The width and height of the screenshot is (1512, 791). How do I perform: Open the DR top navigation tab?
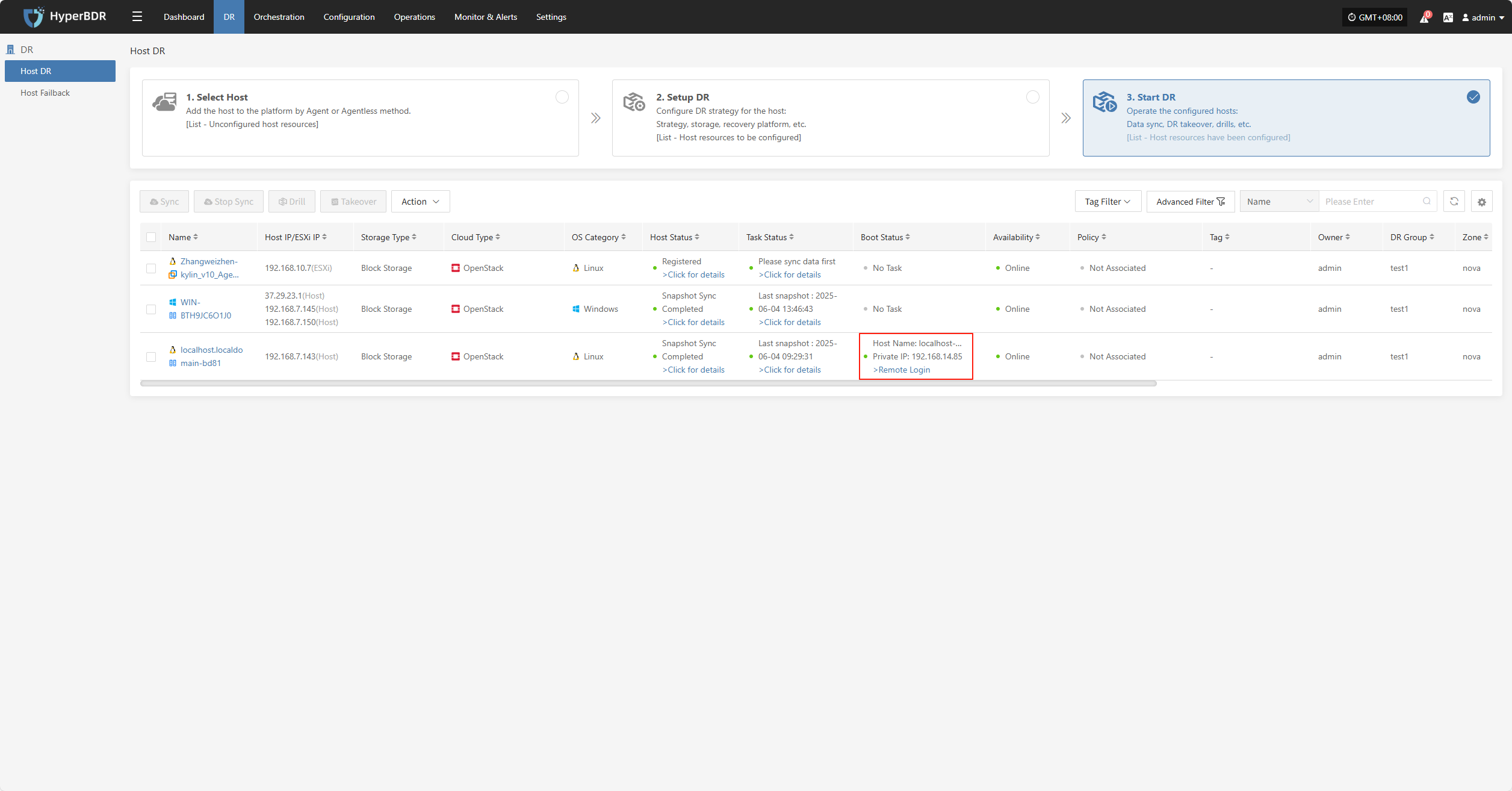[229, 17]
